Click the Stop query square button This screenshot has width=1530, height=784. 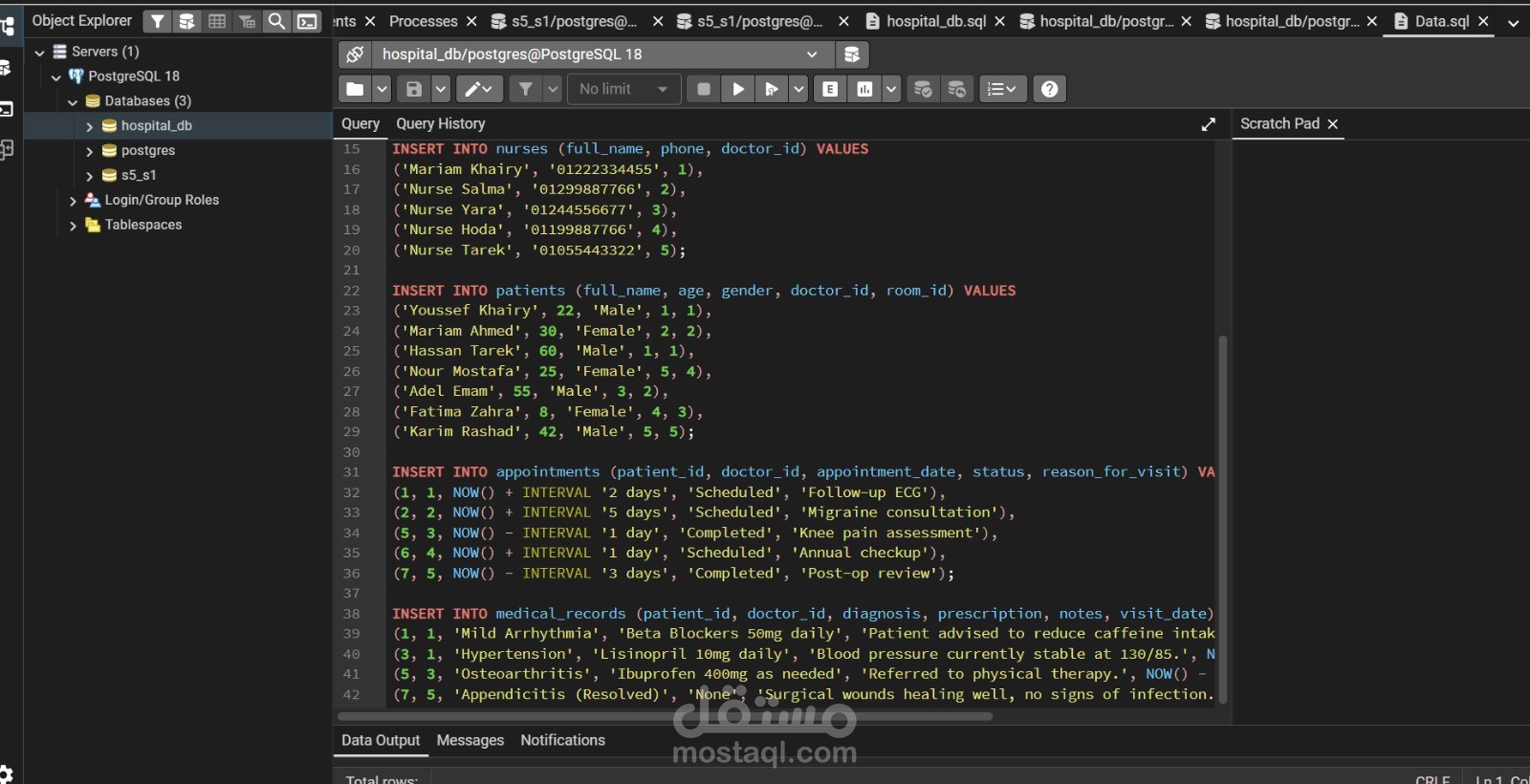coord(704,89)
